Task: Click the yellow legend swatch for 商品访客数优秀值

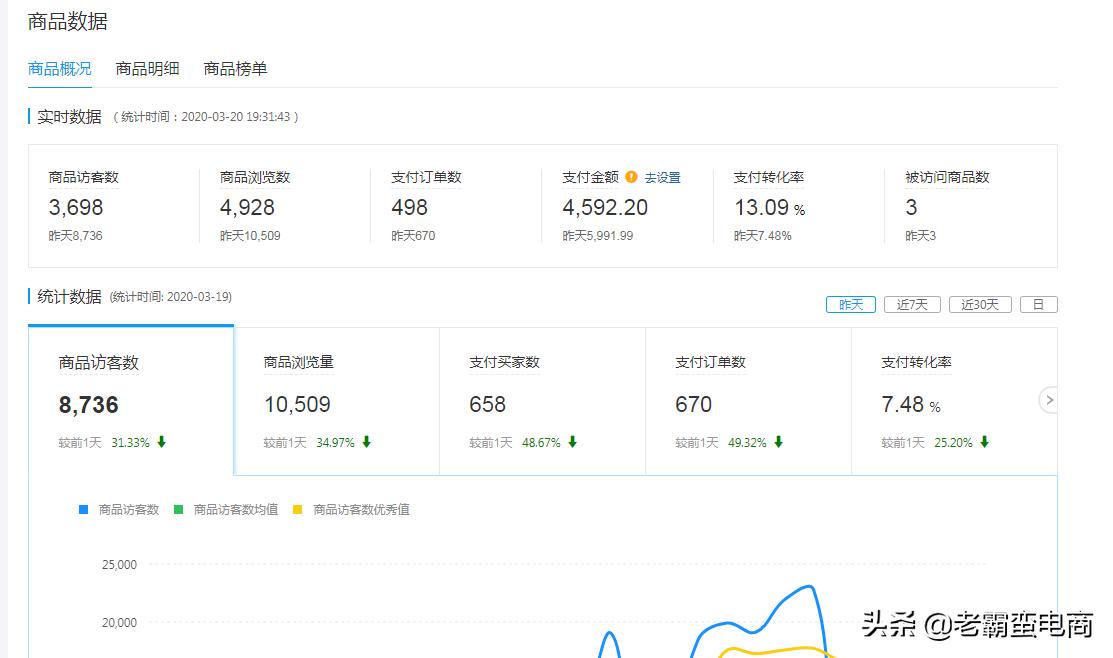Action: coord(294,509)
